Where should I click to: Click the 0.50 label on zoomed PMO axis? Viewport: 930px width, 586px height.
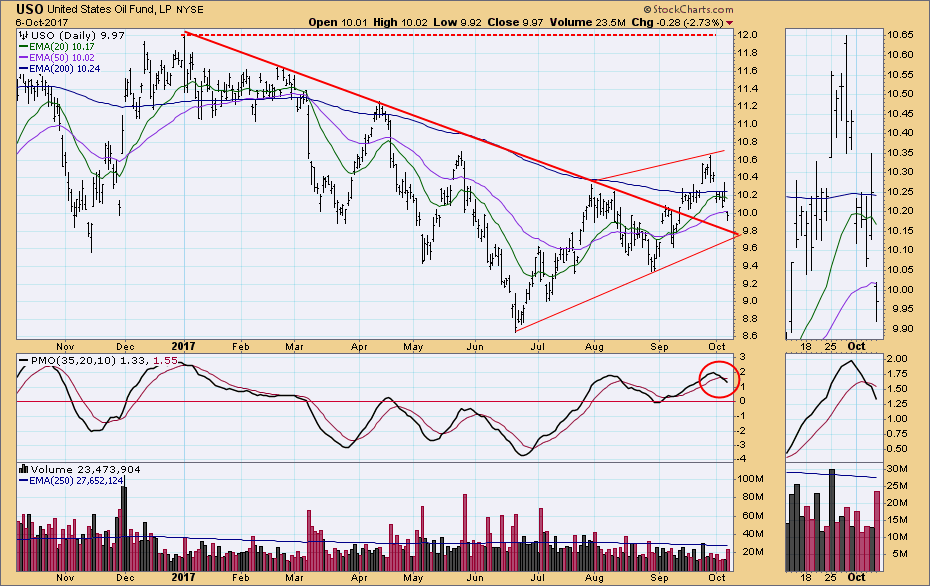pyautogui.click(x=897, y=449)
